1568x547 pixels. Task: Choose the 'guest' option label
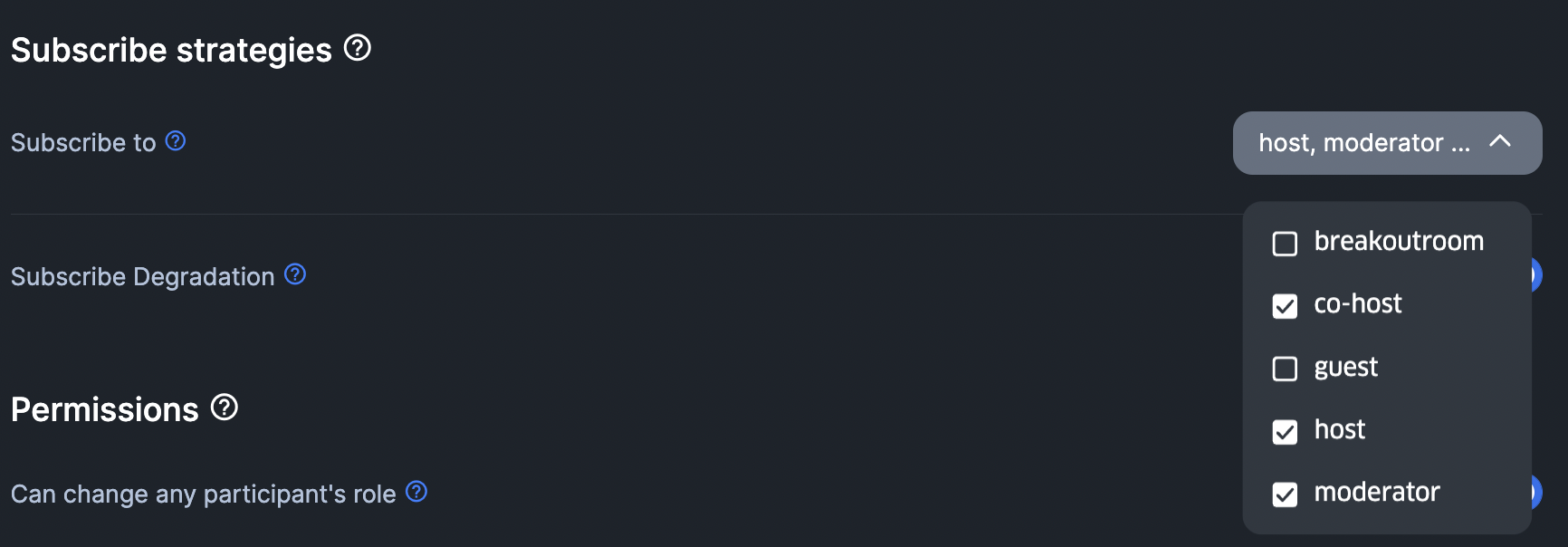[1345, 367]
